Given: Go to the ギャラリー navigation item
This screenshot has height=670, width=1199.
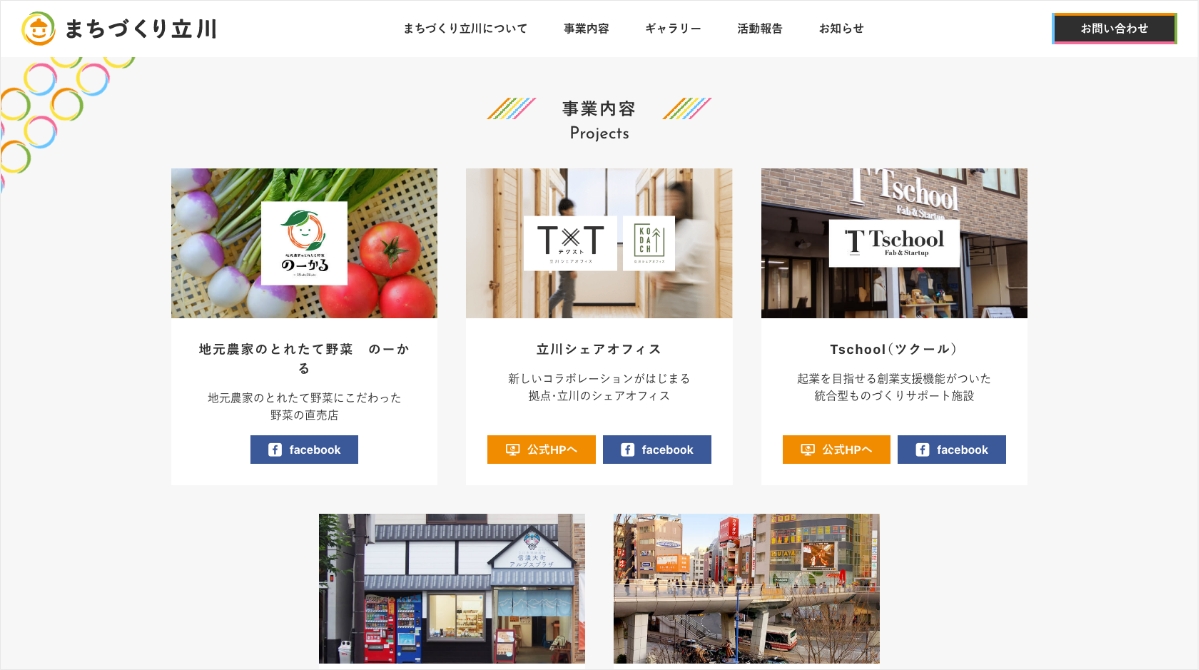Looking at the screenshot, I should tap(673, 28).
